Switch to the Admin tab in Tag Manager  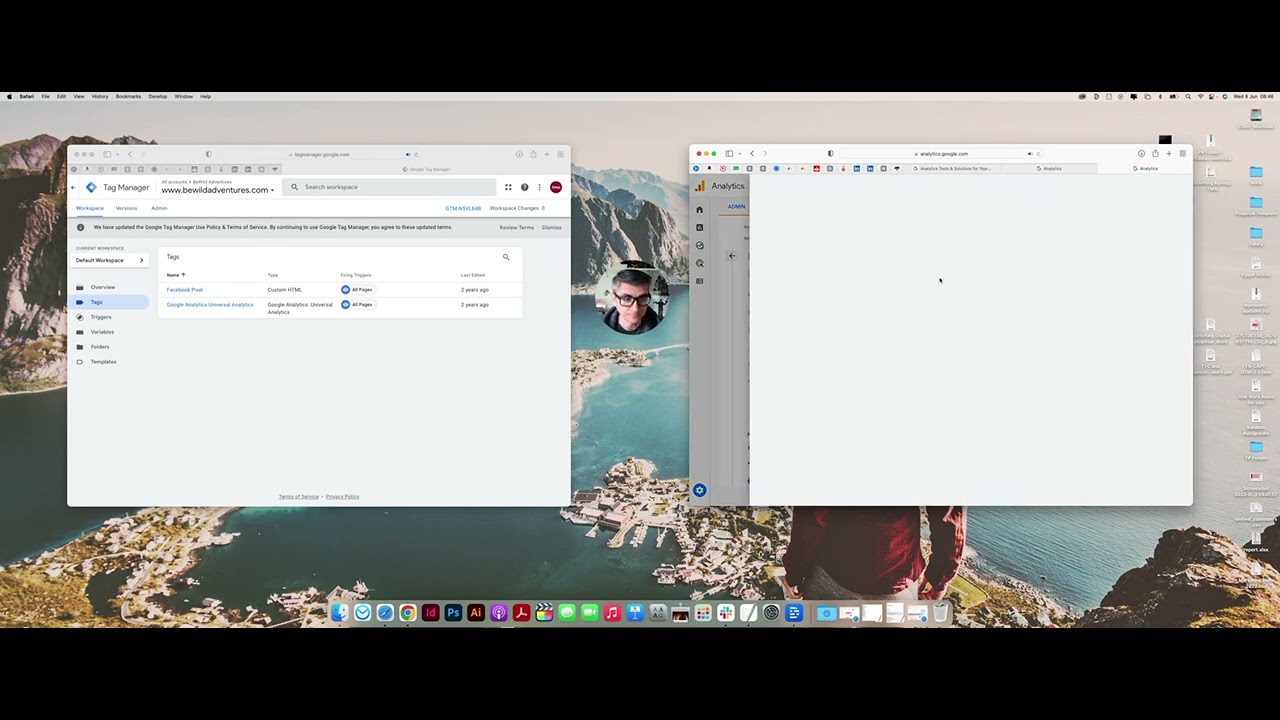coord(159,208)
